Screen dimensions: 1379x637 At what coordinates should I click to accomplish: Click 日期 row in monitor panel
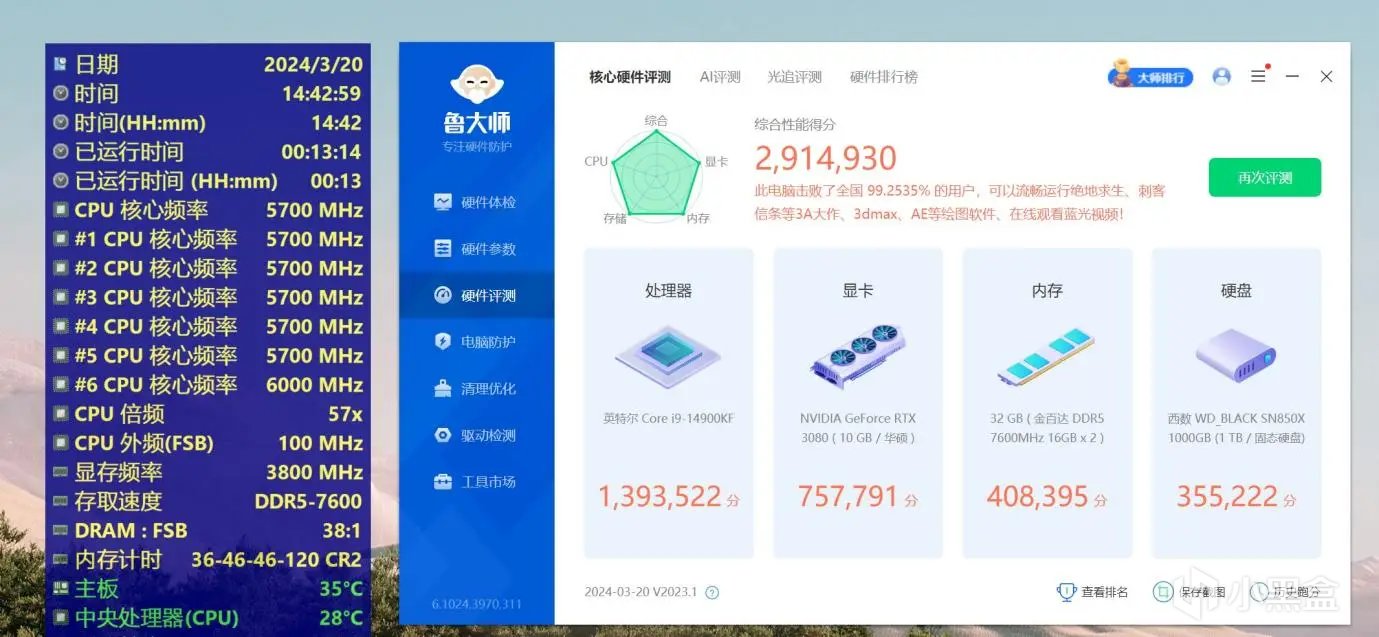tap(208, 64)
